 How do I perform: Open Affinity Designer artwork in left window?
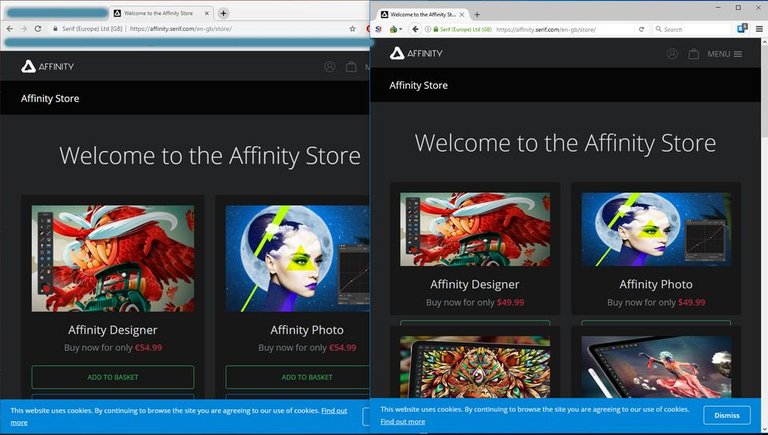click(113, 258)
